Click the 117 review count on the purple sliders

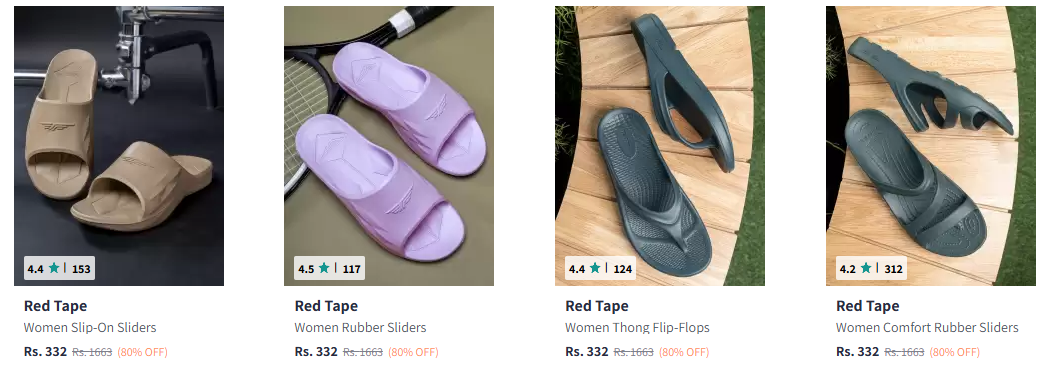pyautogui.click(x=352, y=269)
